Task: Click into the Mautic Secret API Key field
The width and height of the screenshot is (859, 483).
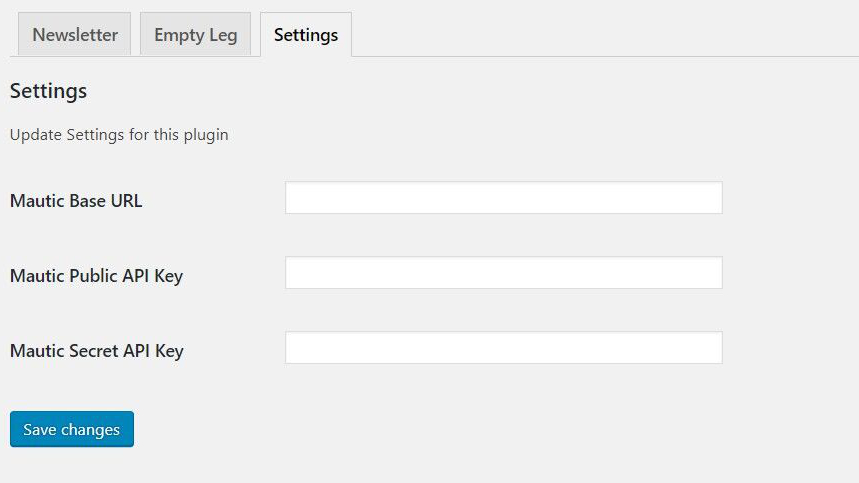Action: (503, 348)
